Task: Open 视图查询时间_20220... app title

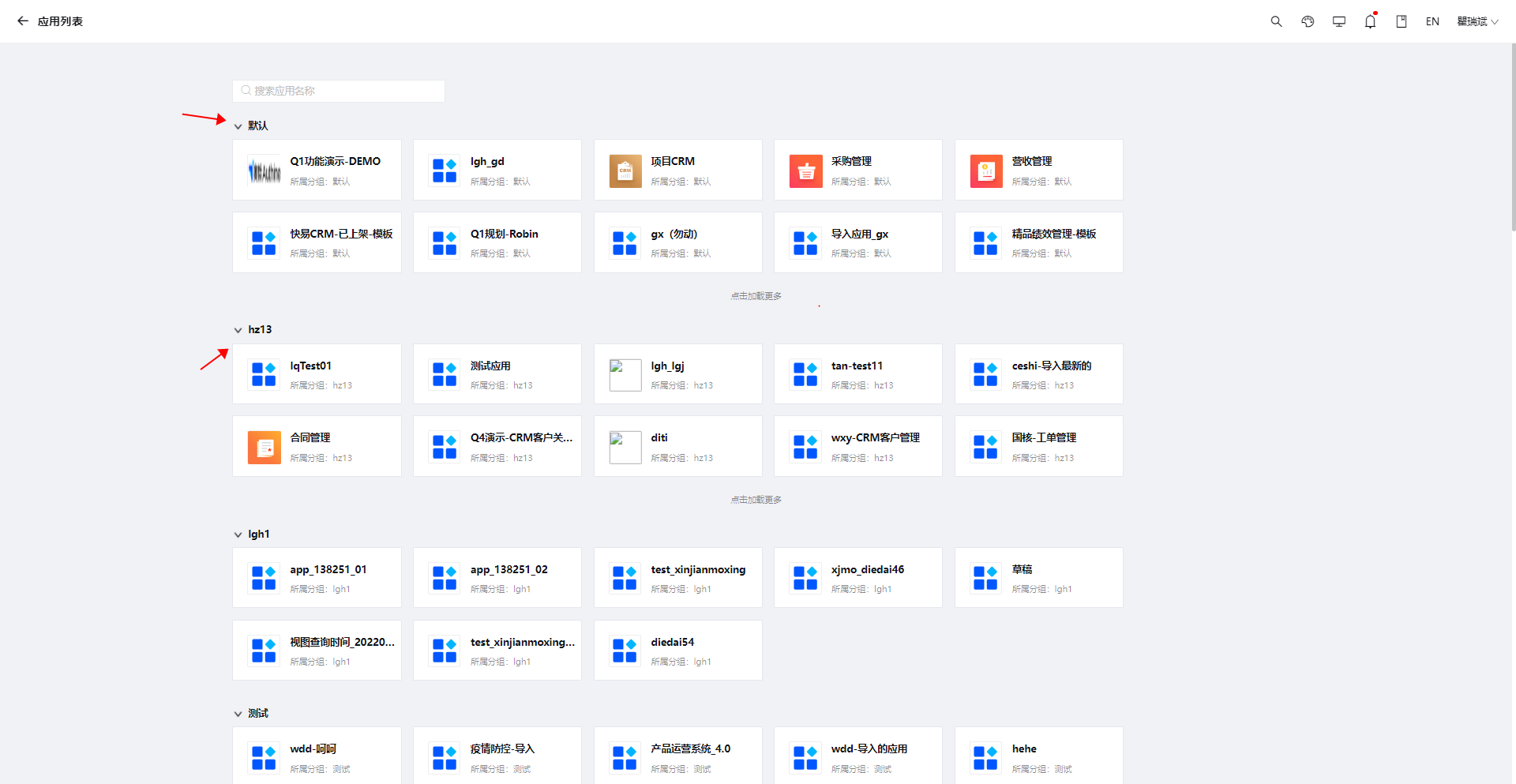Action: pyautogui.click(x=342, y=642)
